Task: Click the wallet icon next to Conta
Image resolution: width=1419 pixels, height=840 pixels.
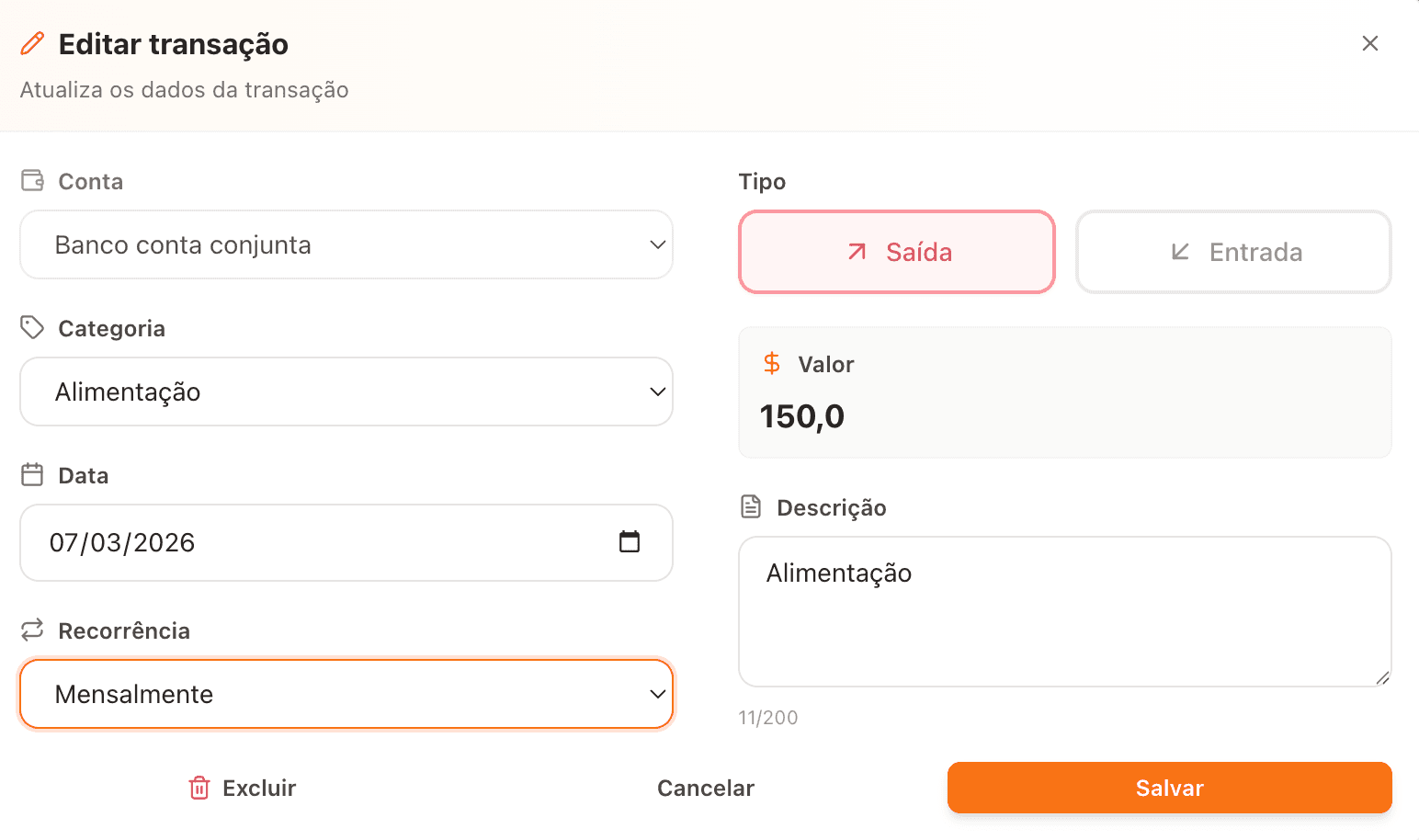Action: pyautogui.click(x=31, y=180)
